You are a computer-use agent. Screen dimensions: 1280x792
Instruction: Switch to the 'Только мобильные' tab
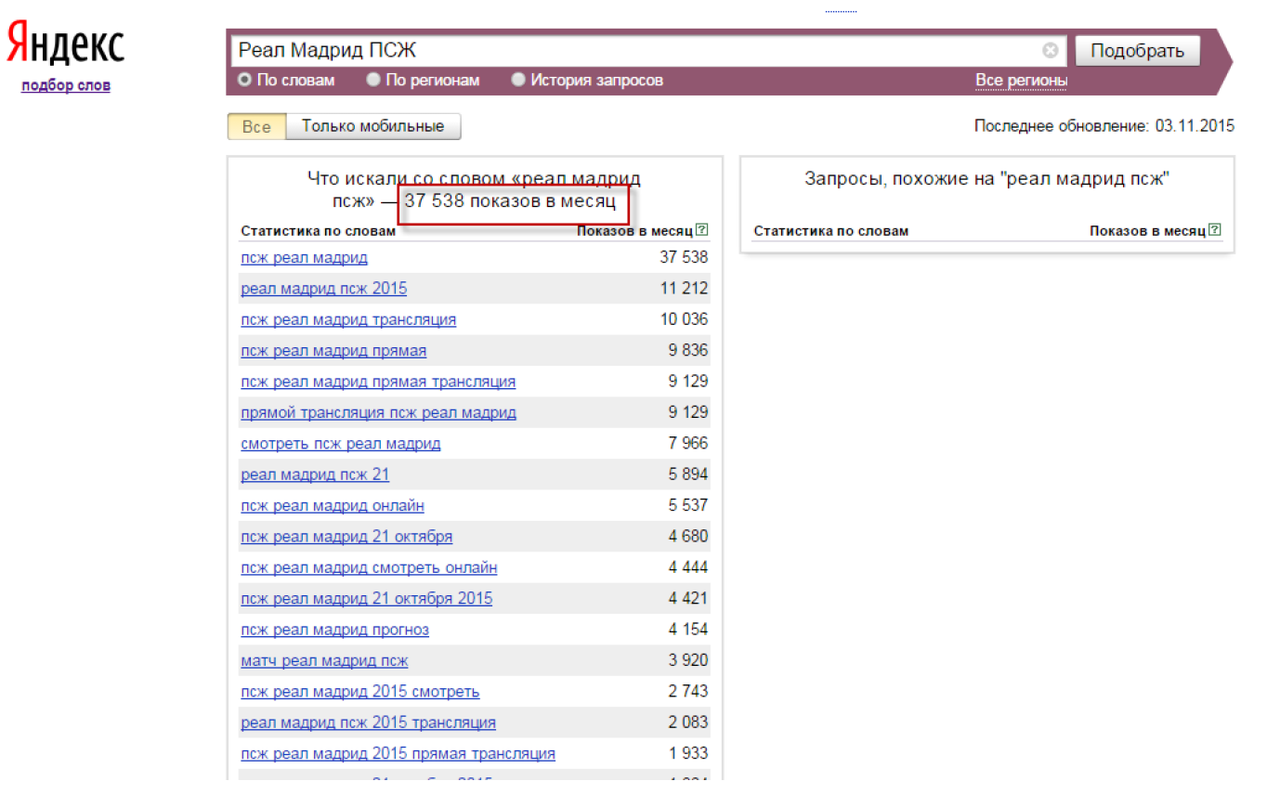tap(373, 127)
